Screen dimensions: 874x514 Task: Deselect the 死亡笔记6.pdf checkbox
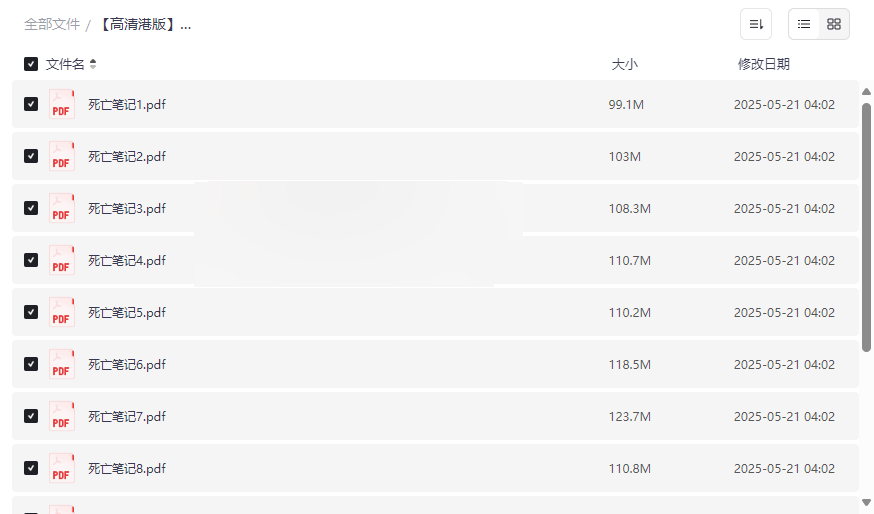pyautogui.click(x=31, y=364)
